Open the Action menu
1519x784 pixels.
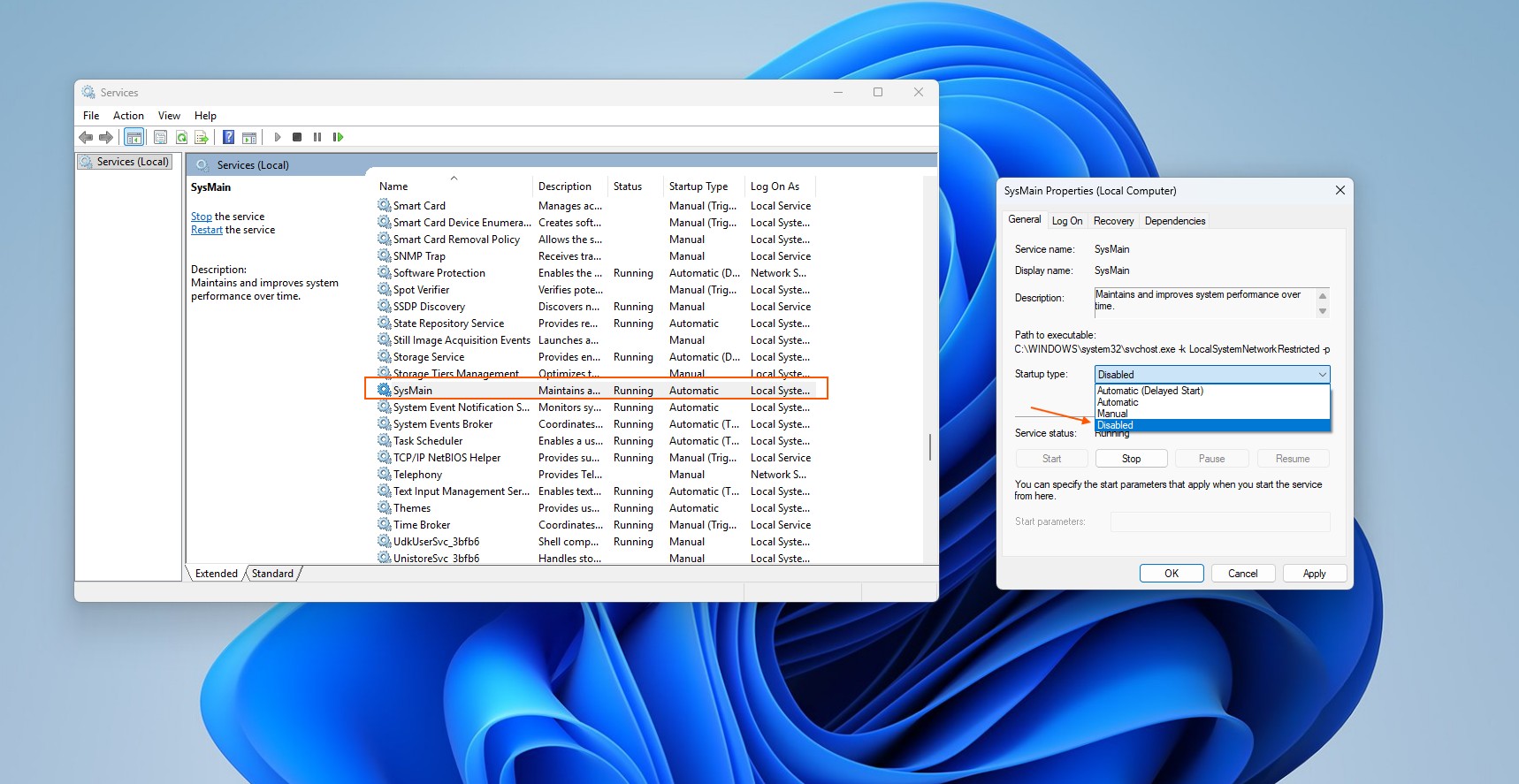click(x=128, y=116)
